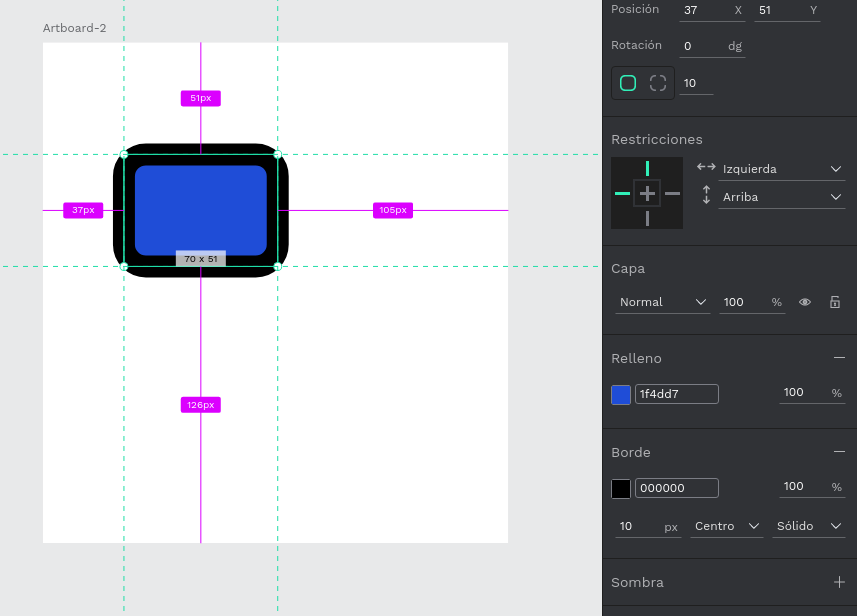Screen dimensions: 857x616
Task: Click the top constraint bar in Restricciones
Action: 647,168
